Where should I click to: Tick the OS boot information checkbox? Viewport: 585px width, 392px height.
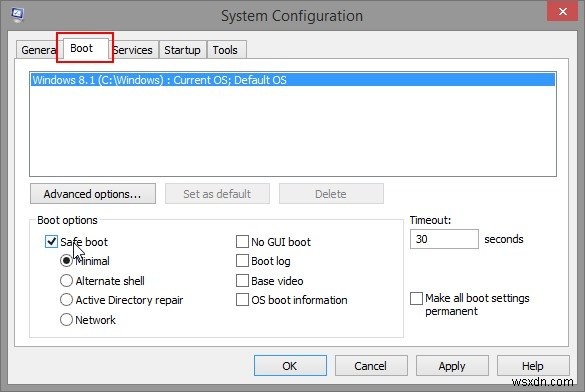coord(242,300)
